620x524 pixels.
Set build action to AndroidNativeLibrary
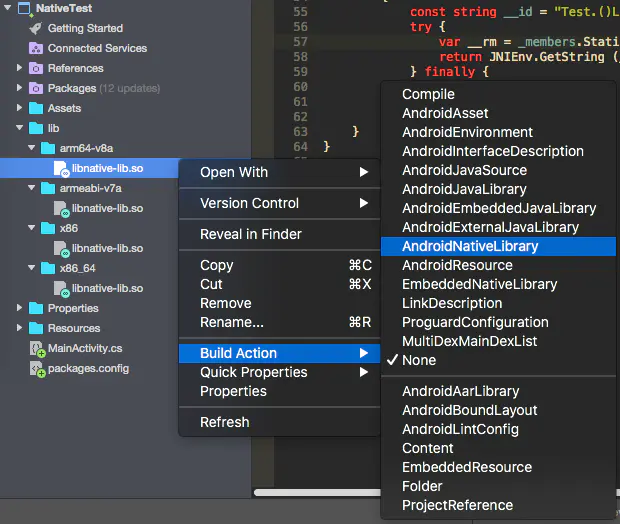point(498,246)
